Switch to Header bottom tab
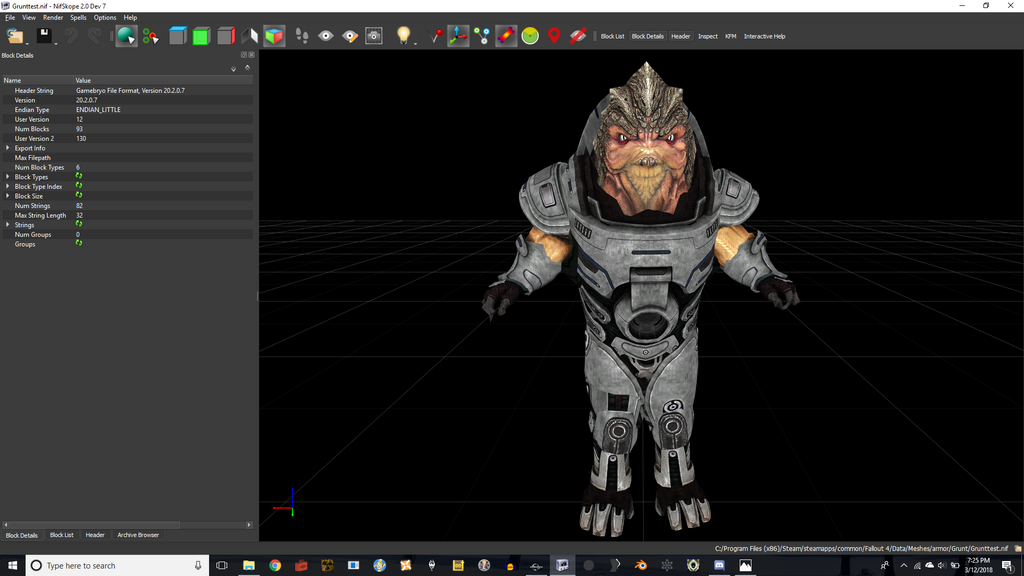 tap(95, 536)
